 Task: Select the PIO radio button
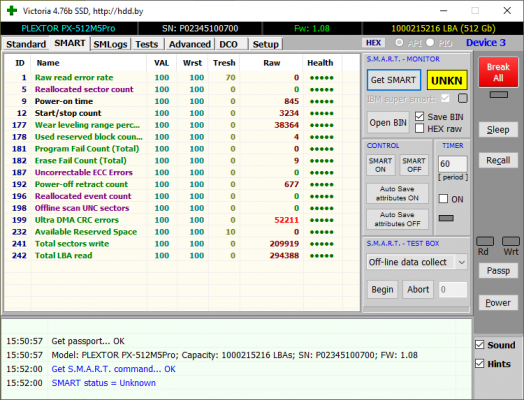pyautogui.click(x=430, y=42)
